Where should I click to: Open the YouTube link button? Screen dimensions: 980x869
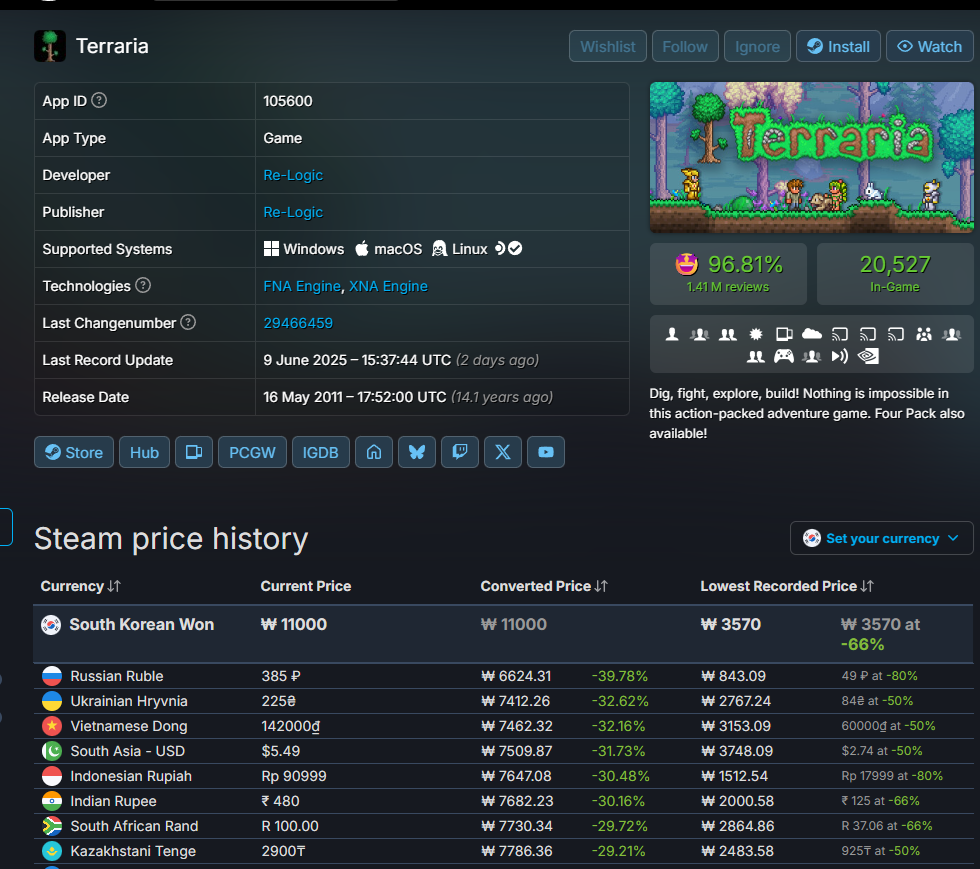tap(546, 452)
